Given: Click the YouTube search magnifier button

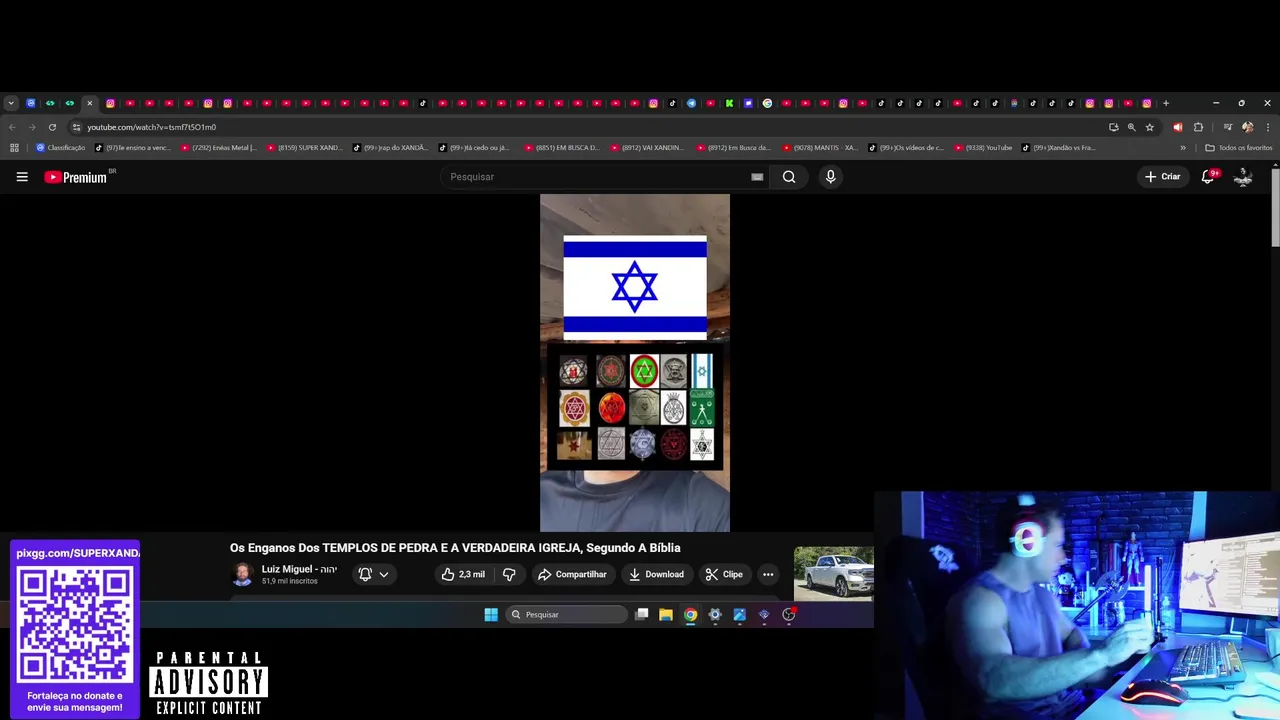Looking at the screenshot, I should point(789,177).
